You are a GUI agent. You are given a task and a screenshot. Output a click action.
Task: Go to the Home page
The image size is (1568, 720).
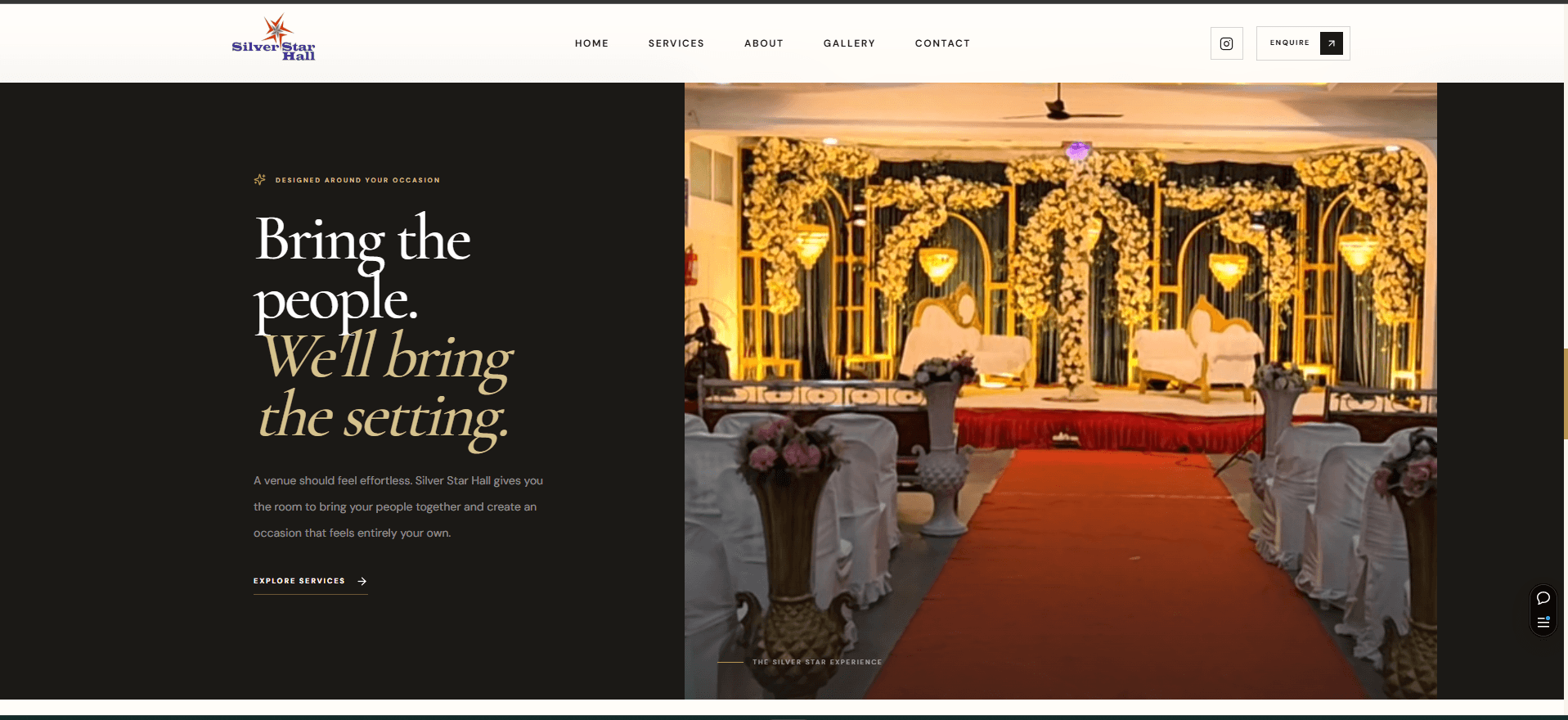(x=591, y=43)
